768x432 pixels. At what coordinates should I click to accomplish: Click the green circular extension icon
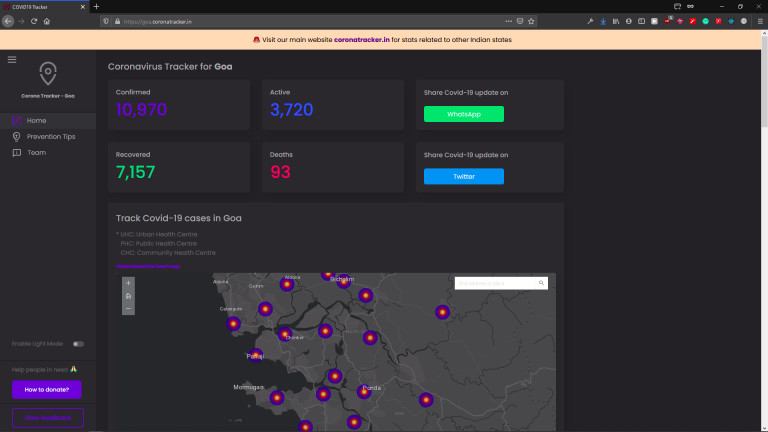705,21
